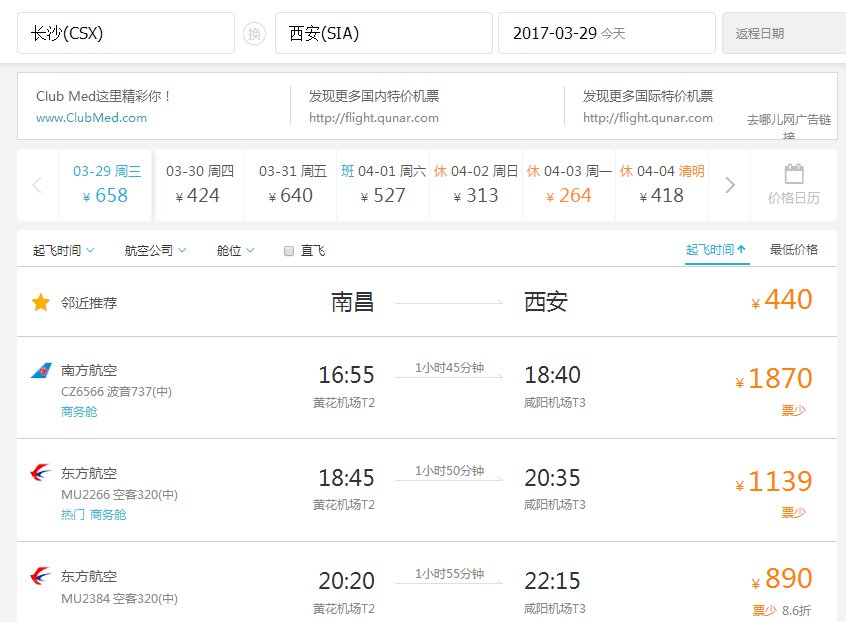The image size is (846, 622).
Task: Click 价格日历 label
Action: (794, 198)
